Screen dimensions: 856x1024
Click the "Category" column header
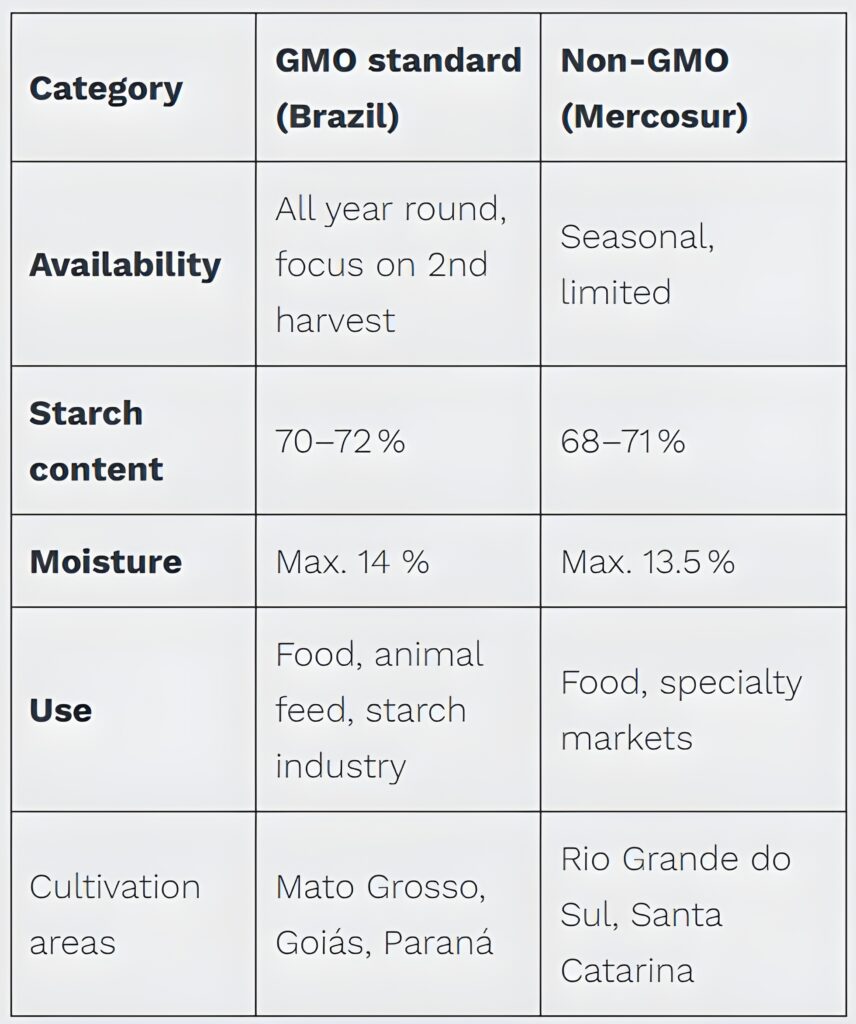coord(106,89)
